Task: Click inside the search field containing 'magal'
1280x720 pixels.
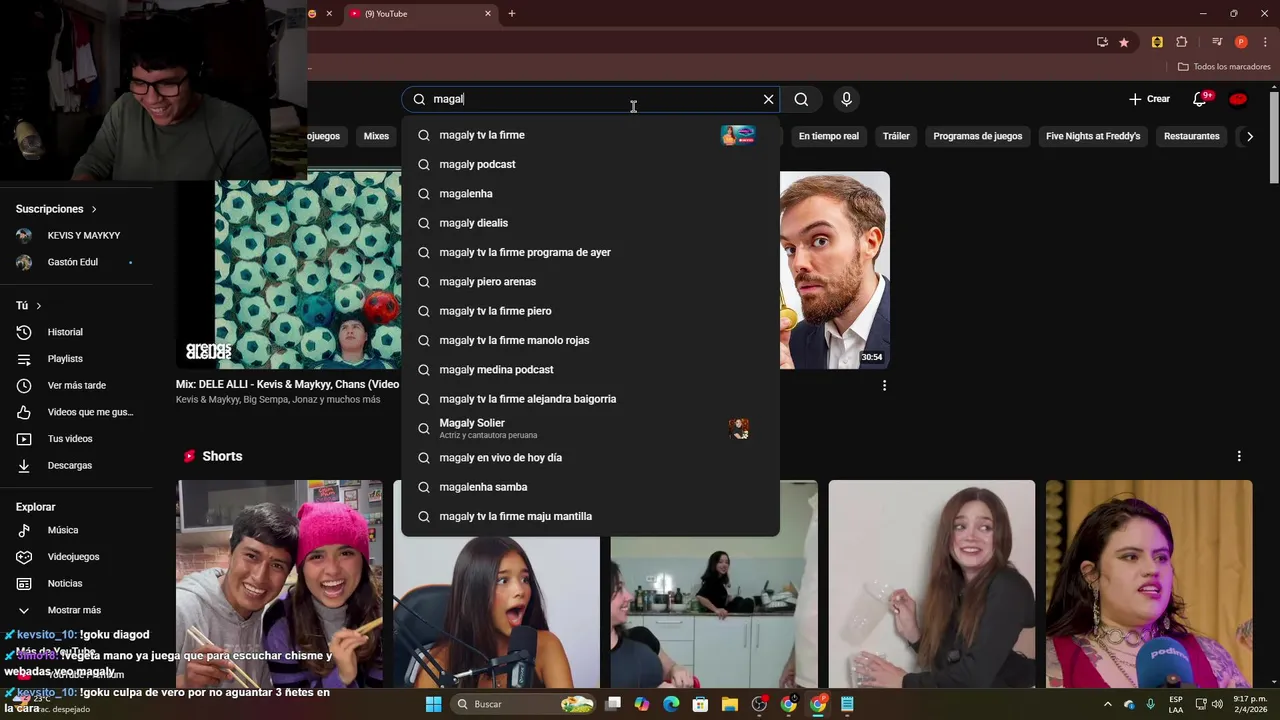Action: [590, 99]
